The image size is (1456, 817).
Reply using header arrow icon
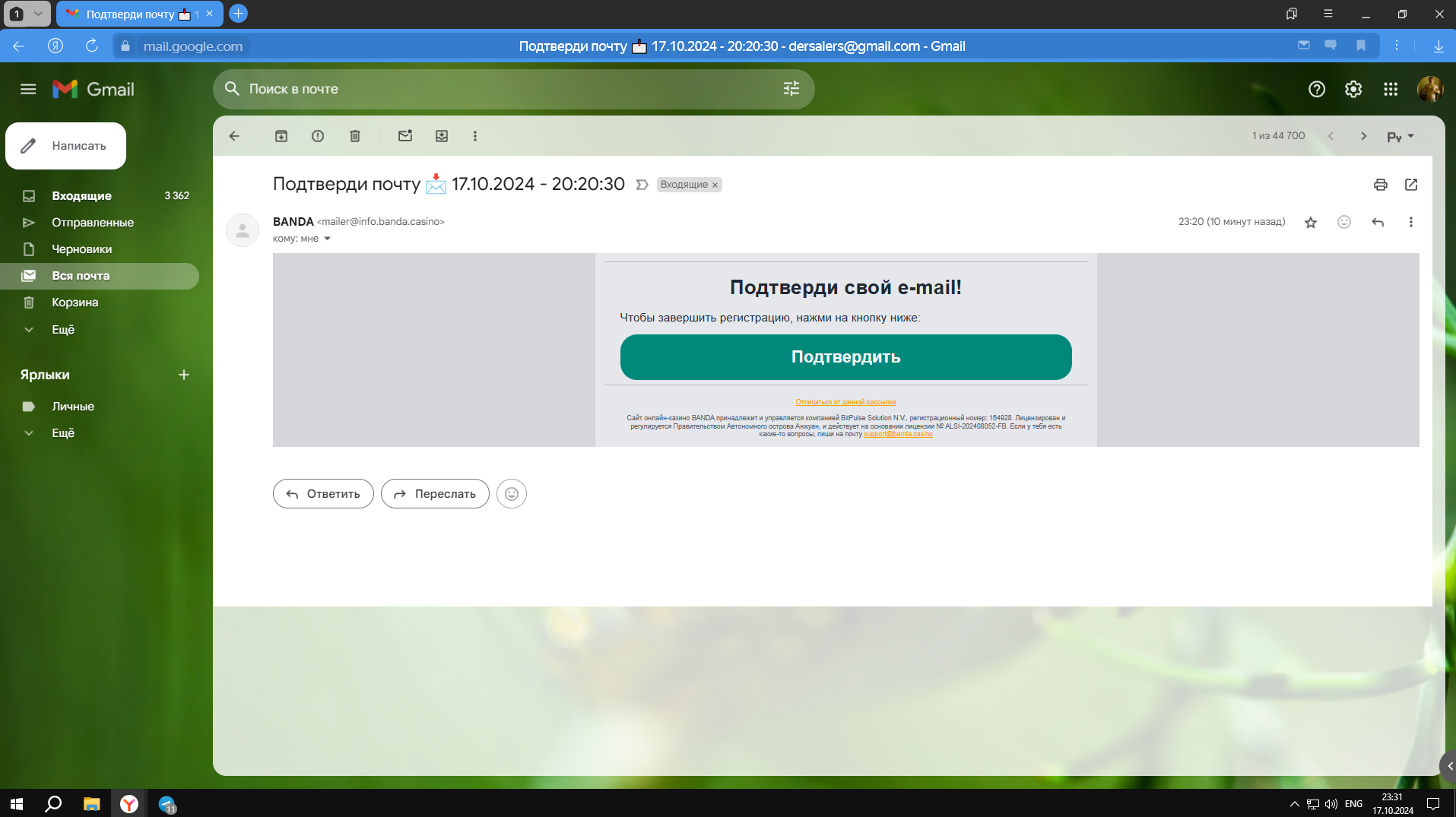coord(1378,222)
